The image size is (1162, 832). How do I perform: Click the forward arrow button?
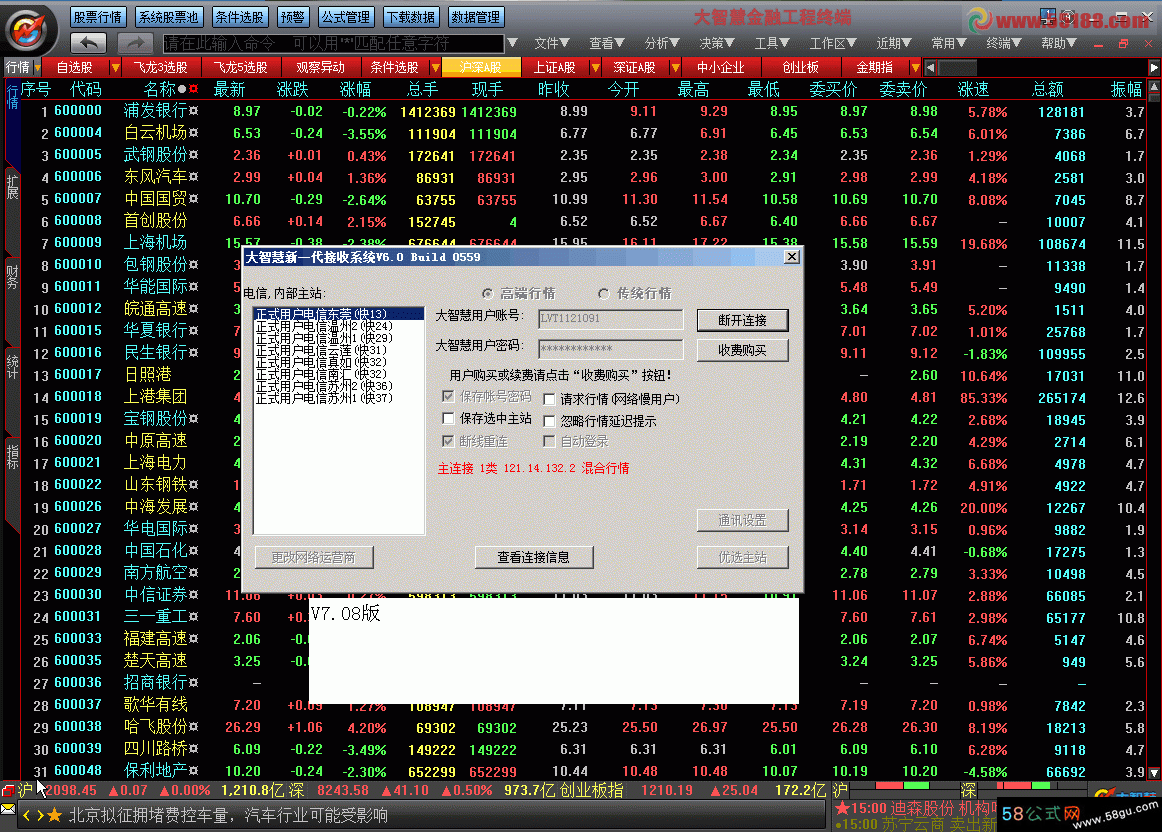135,42
